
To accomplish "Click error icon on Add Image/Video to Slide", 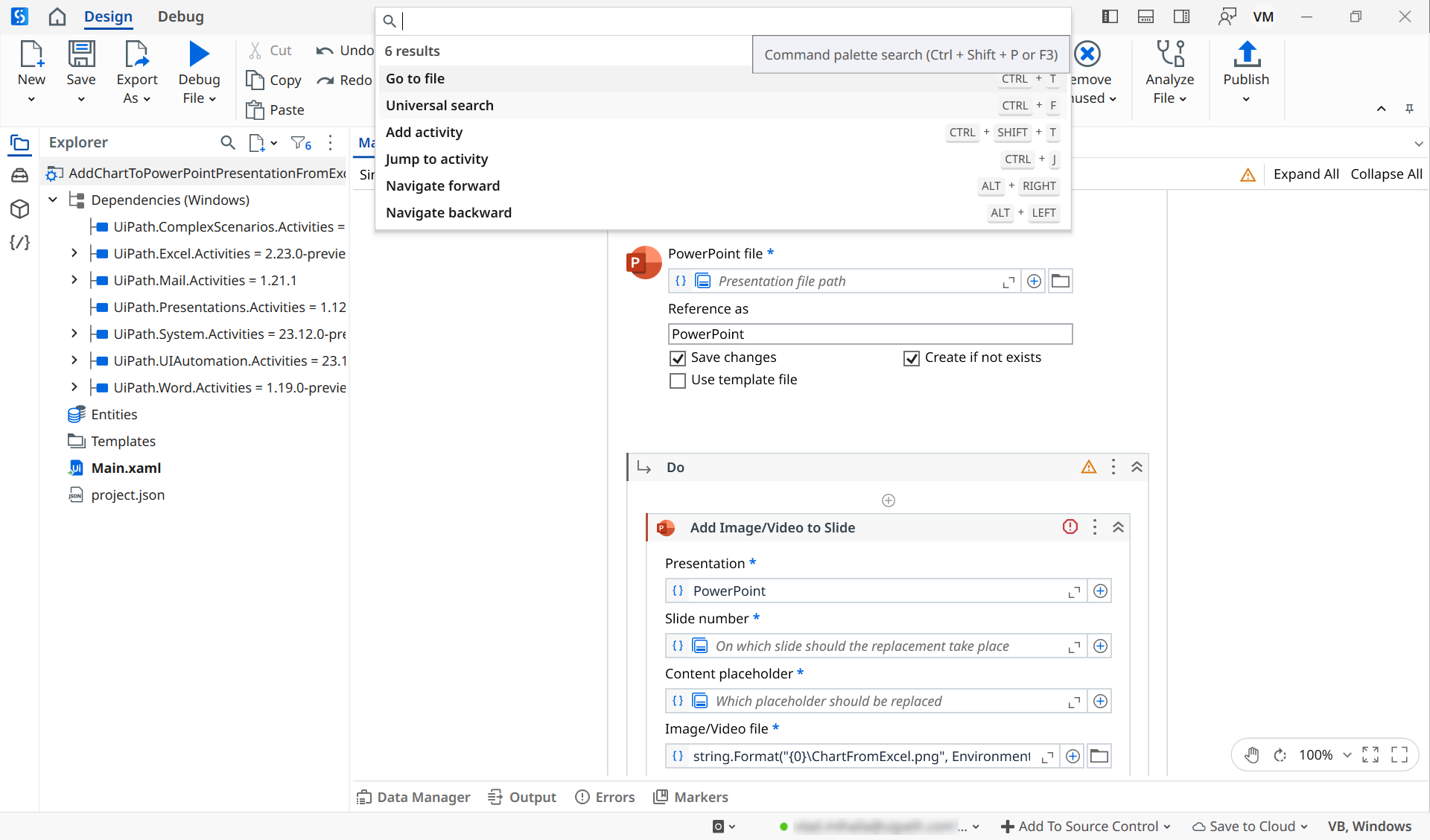I will (1070, 527).
